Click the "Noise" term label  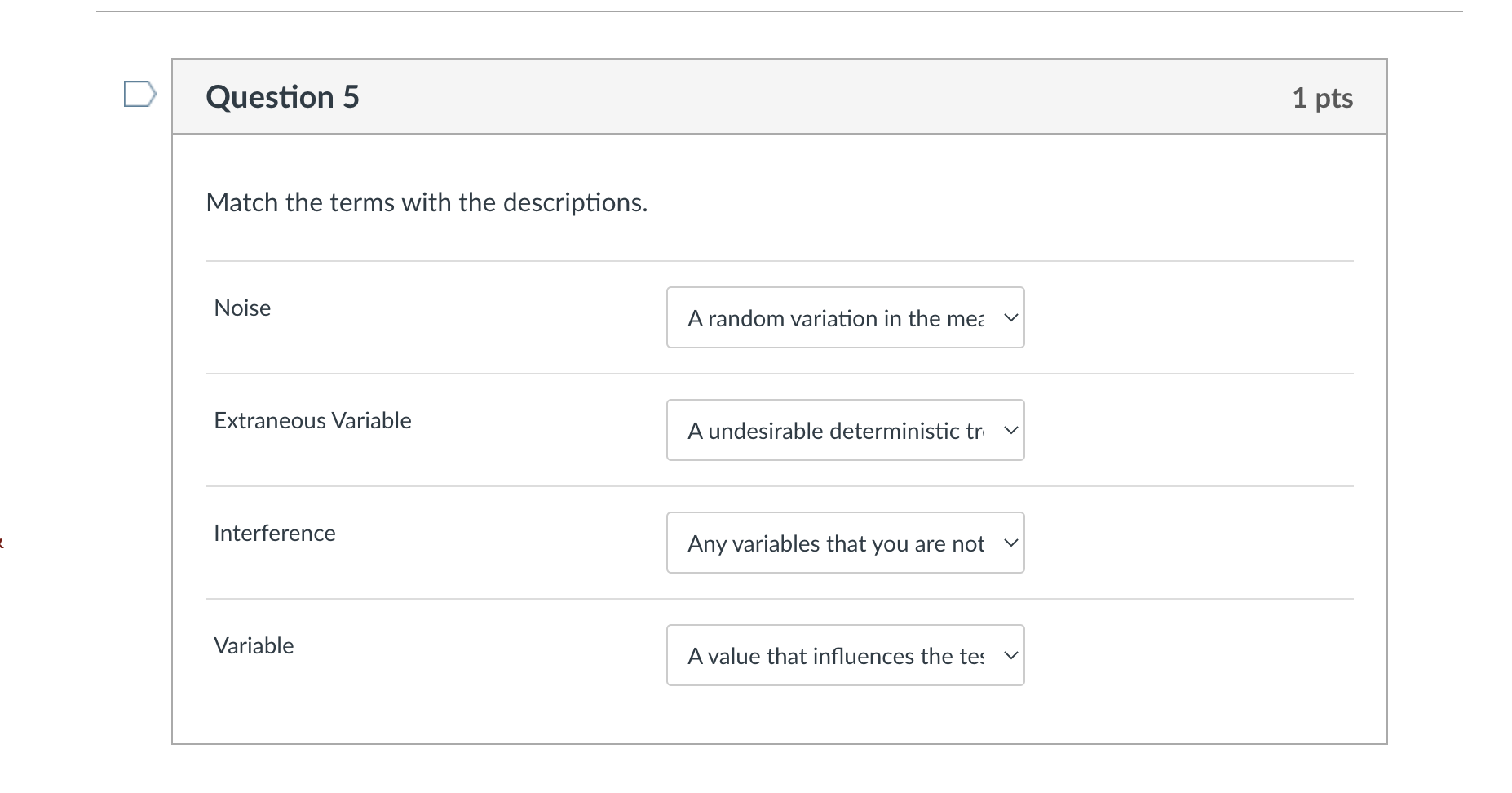[x=242, y=308]
